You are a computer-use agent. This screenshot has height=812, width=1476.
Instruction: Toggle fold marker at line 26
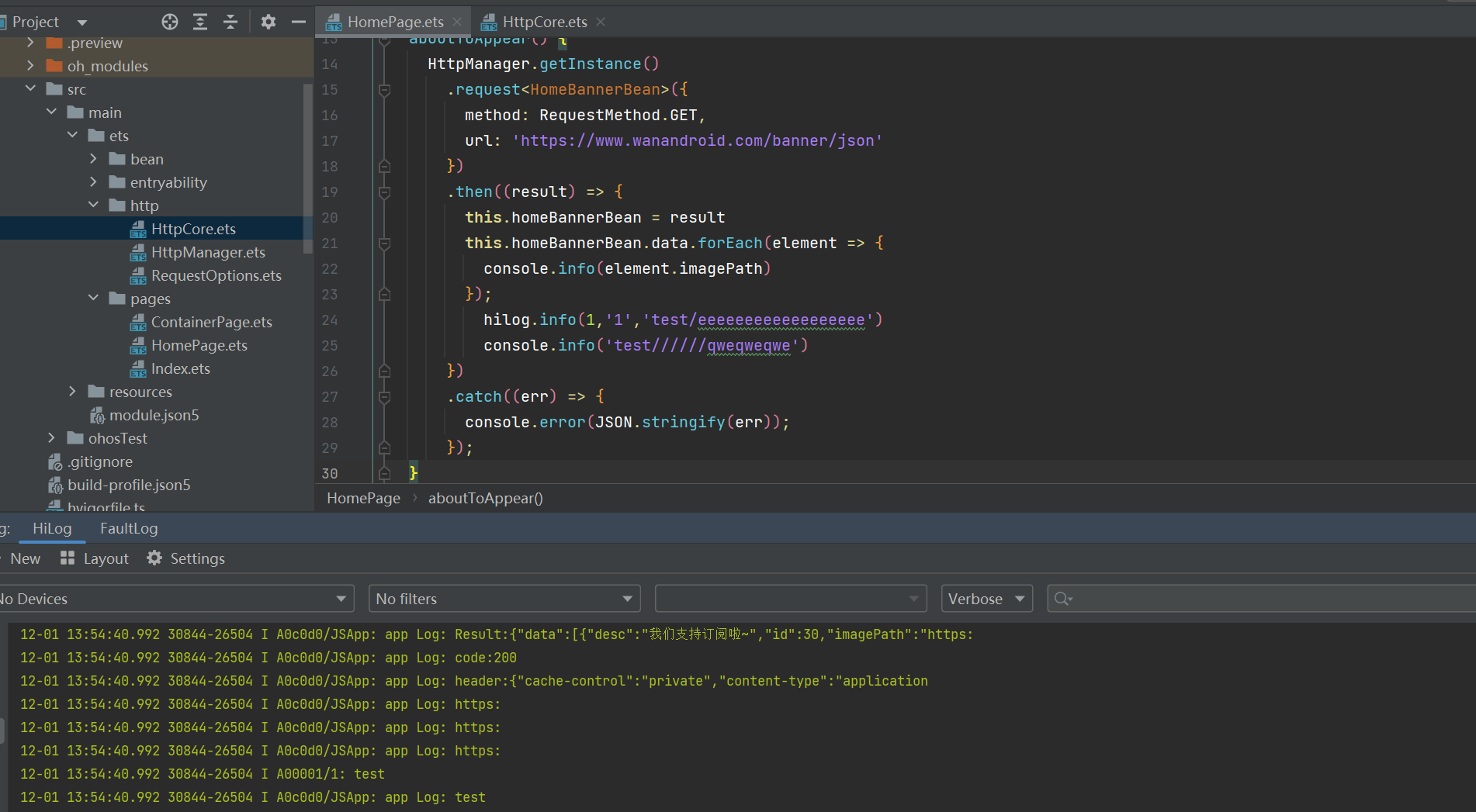pos(384,371)
